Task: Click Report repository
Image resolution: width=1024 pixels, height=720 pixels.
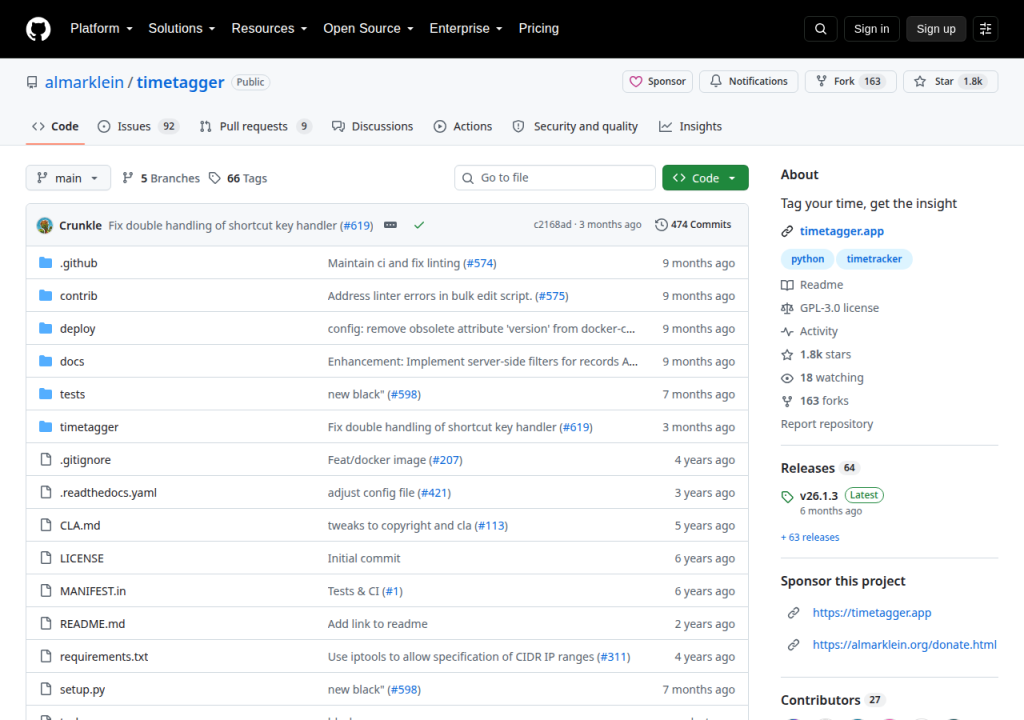Action: click(x=826, y=424)
